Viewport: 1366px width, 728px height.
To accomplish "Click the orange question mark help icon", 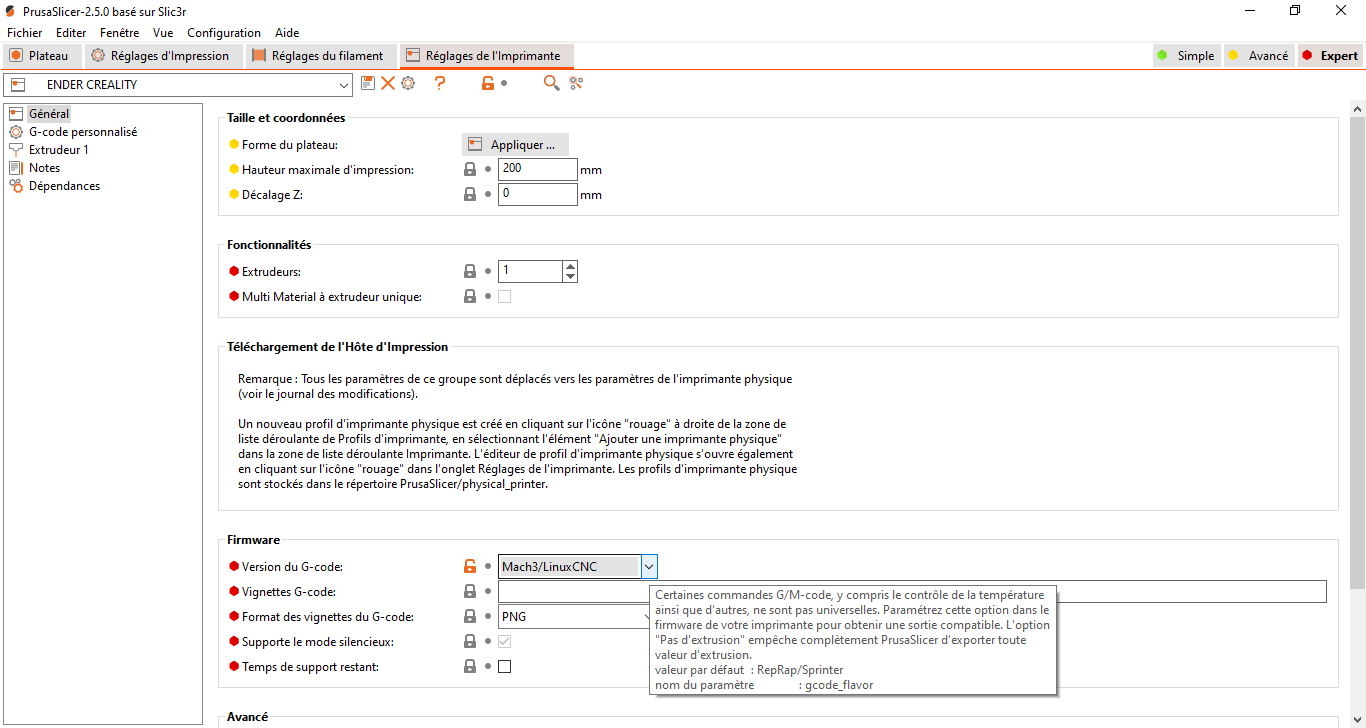I will 439,83.
